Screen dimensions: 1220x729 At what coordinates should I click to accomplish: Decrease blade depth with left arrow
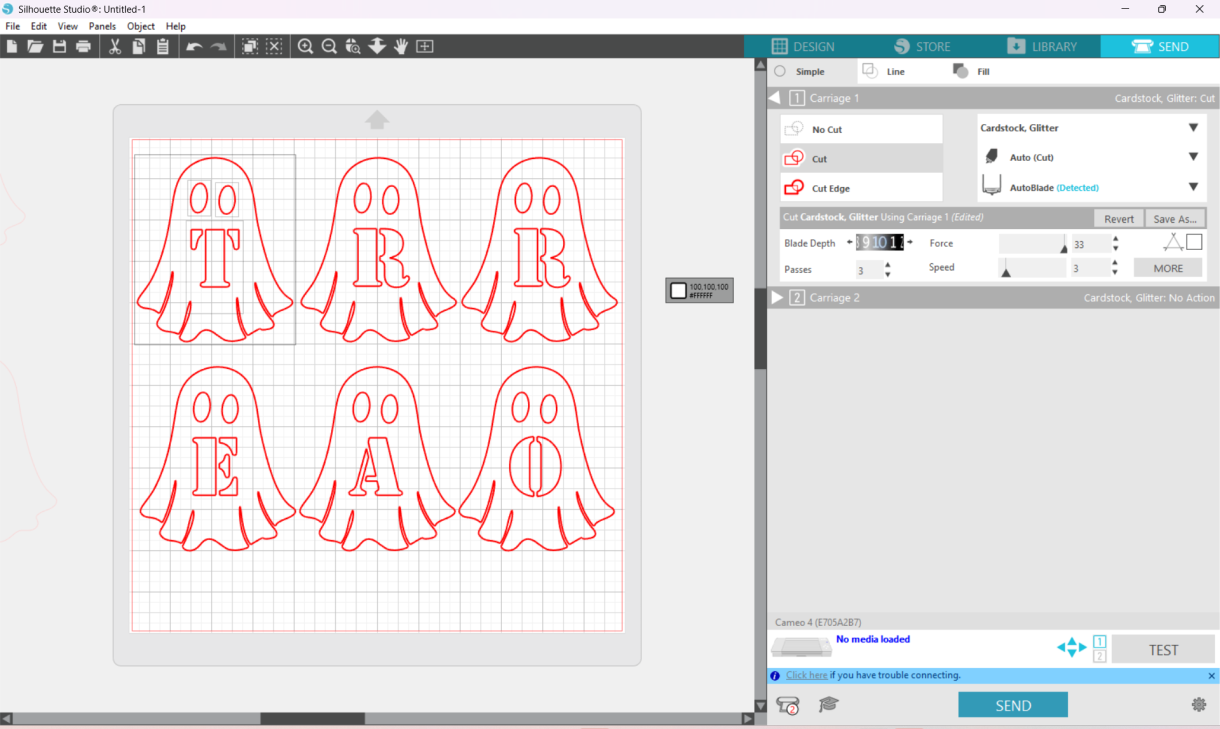pyautogui.click(x=849, y=242)
